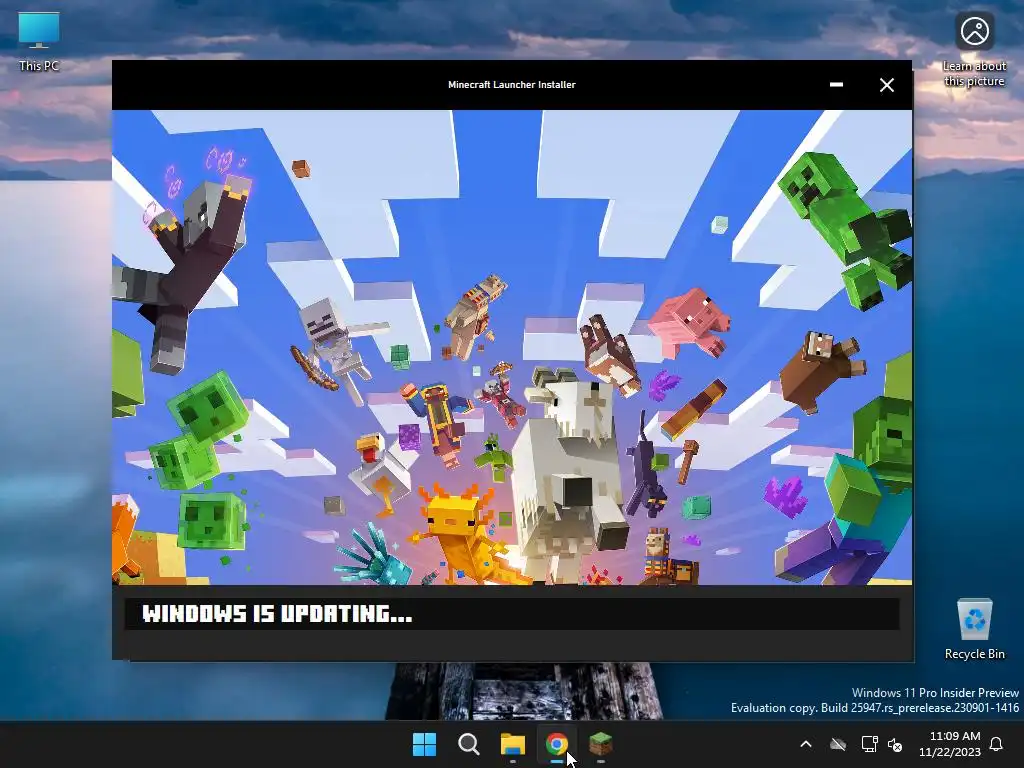Image resolution: width=1024 pixels, height=768 pixels.
Task: Open the network status tray icon
Action: click(869, 744)
